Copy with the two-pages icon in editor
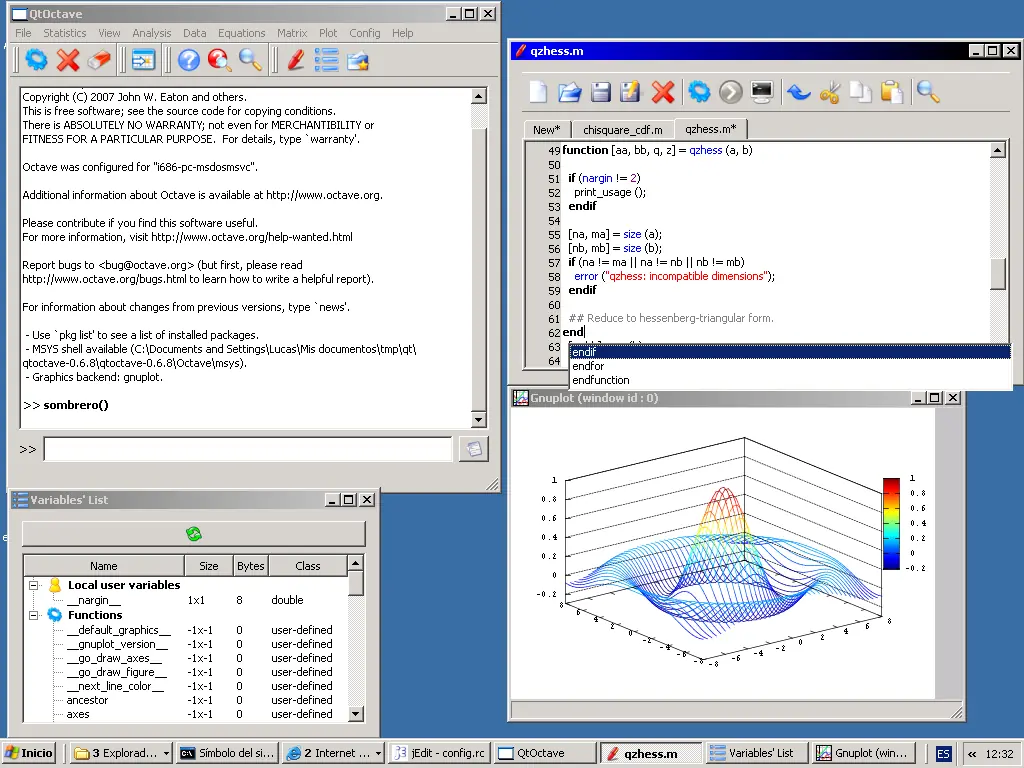 pos(860,92)
